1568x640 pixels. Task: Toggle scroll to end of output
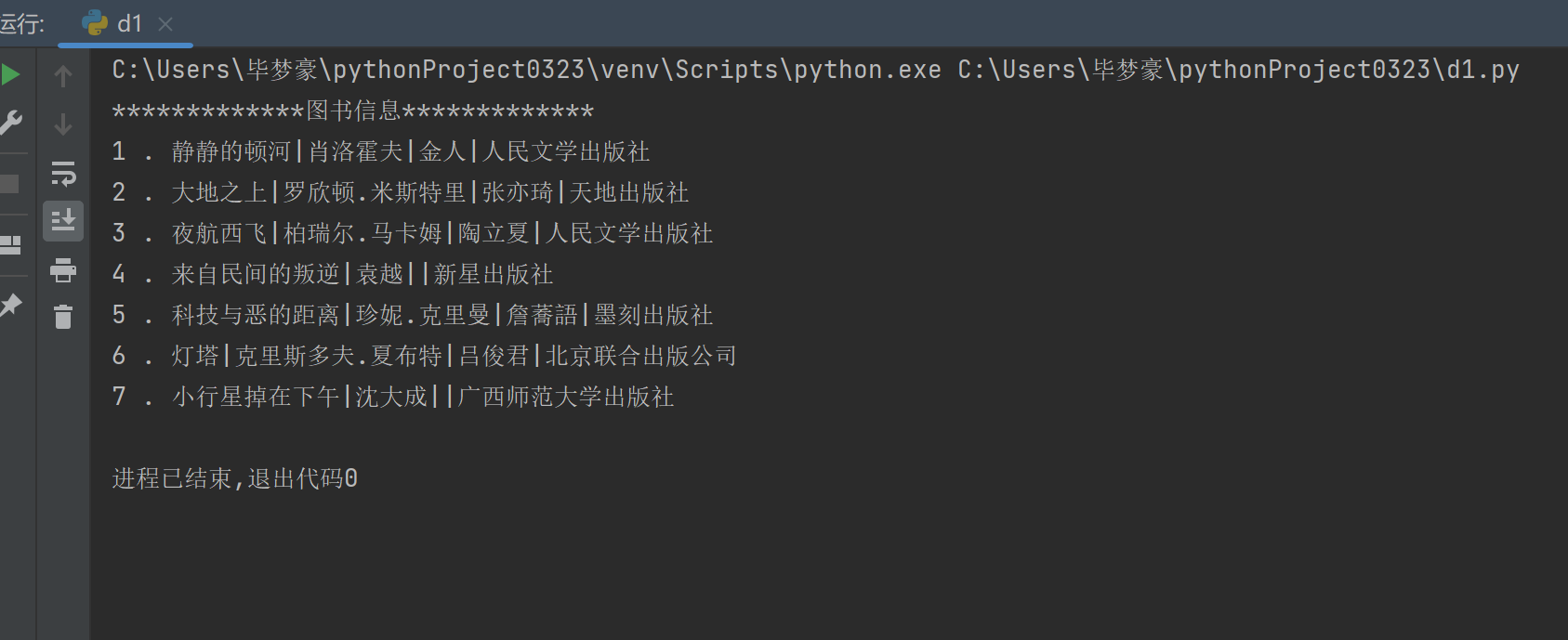63,221
